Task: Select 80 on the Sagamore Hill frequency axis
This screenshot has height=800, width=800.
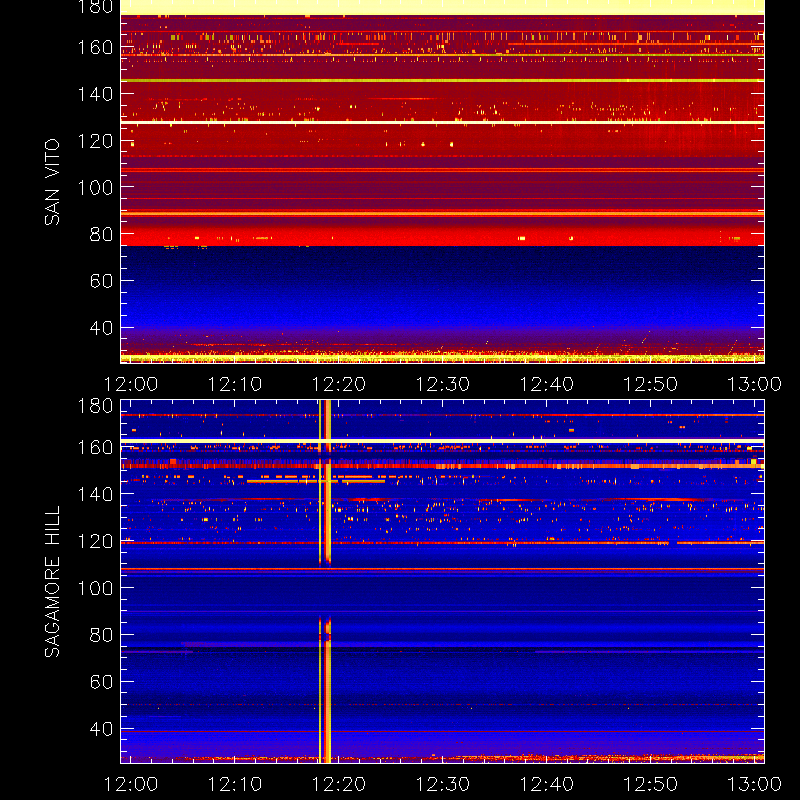Action: tap(101, 635)
